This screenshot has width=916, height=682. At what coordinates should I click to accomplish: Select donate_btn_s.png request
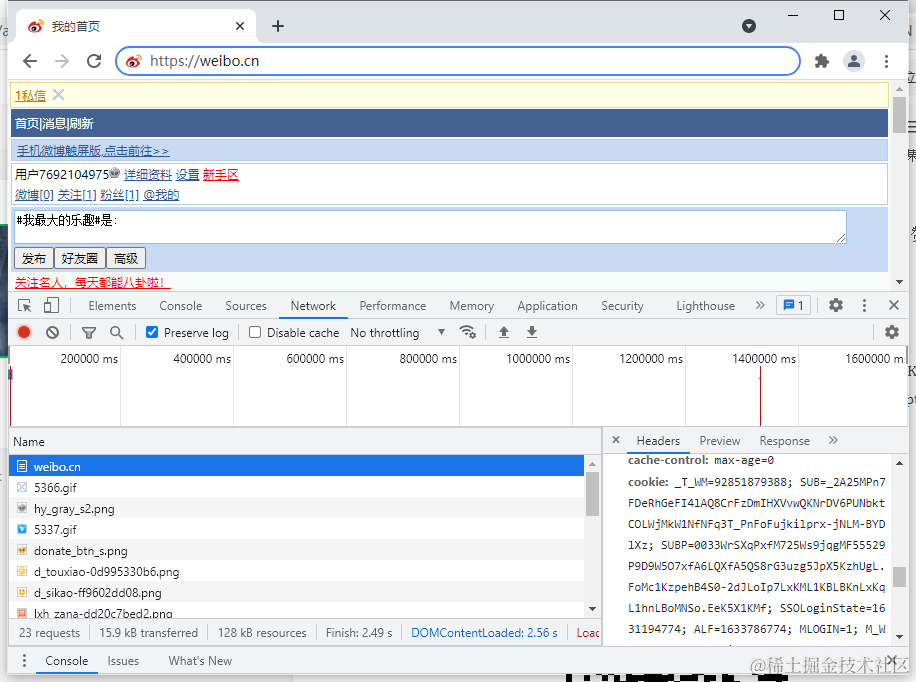click(297, 551)
